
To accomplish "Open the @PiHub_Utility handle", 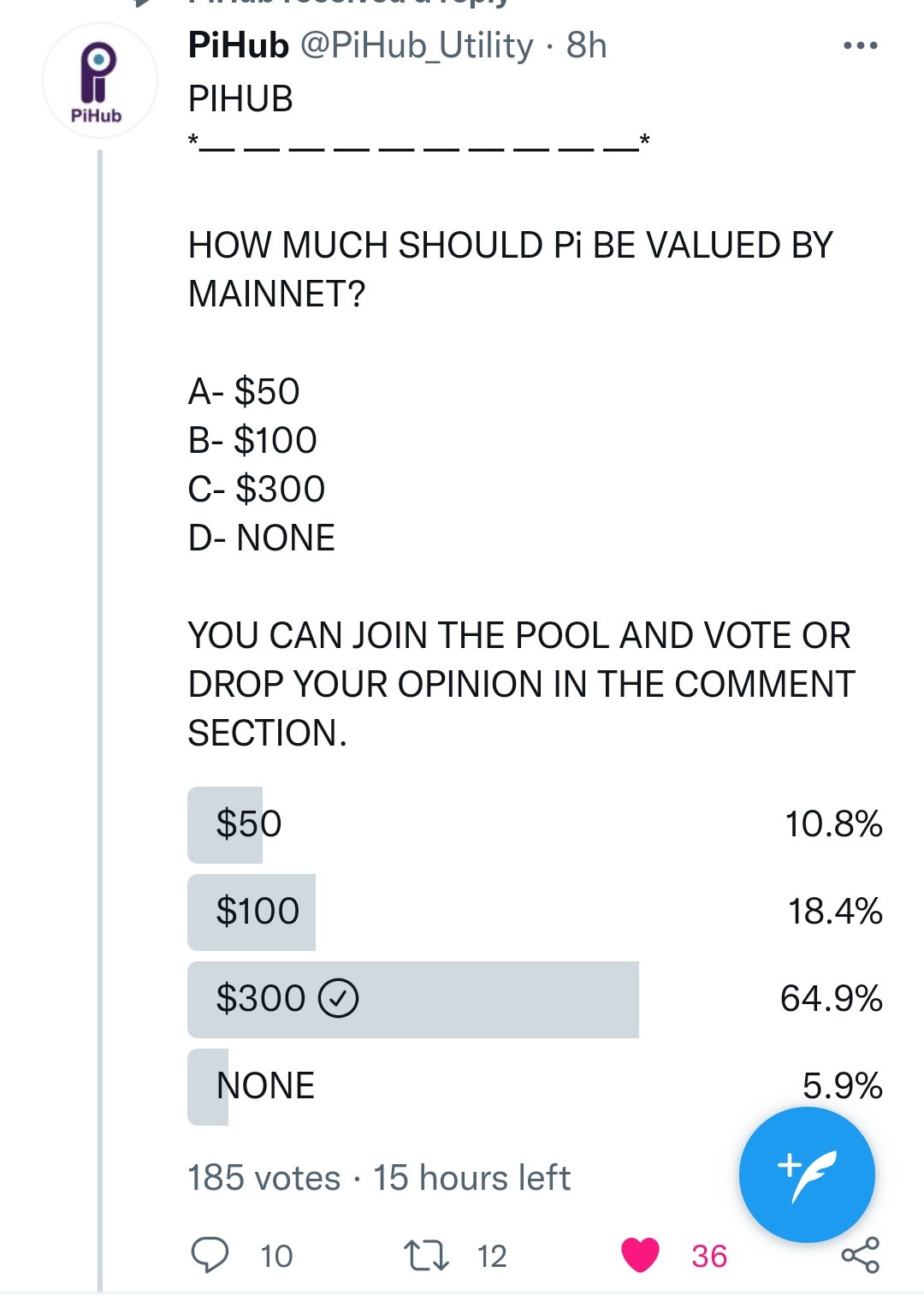I will tap(417, 46).
